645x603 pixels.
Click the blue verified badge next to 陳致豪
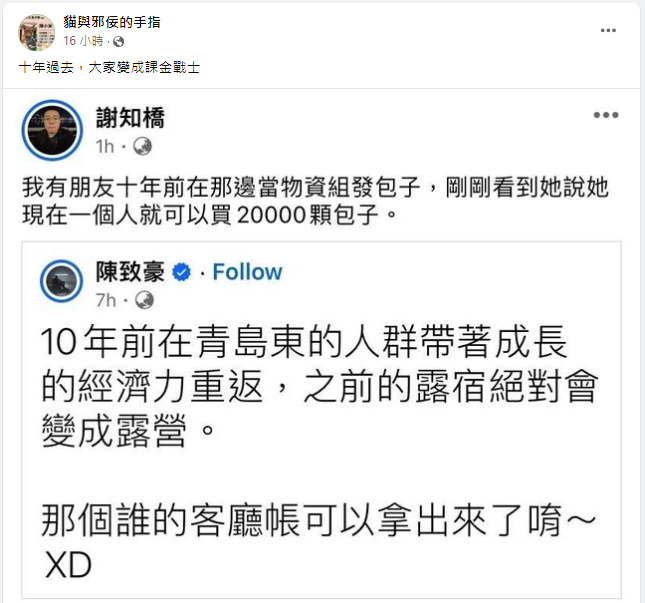[x=181, y=272]
